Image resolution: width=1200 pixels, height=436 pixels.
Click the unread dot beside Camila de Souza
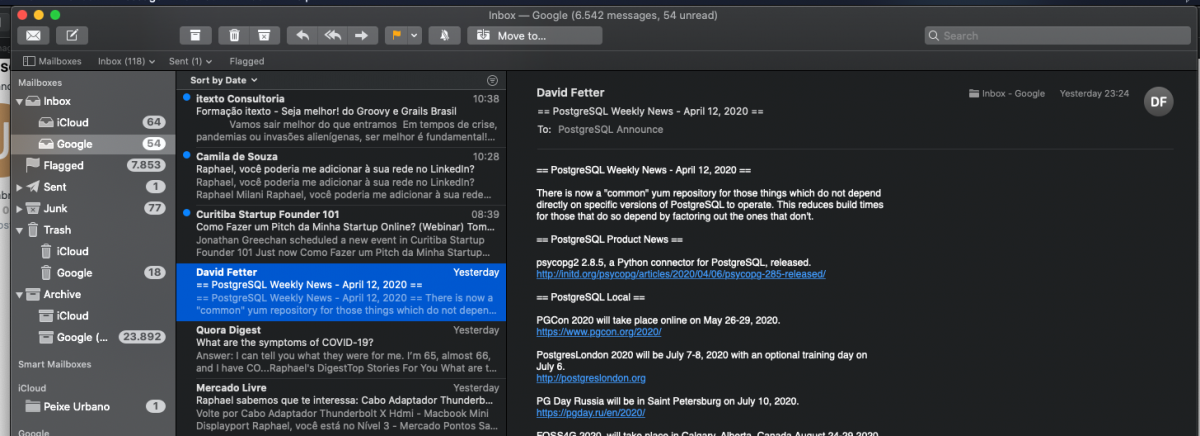pyautogui.click(x=187, y=157)
